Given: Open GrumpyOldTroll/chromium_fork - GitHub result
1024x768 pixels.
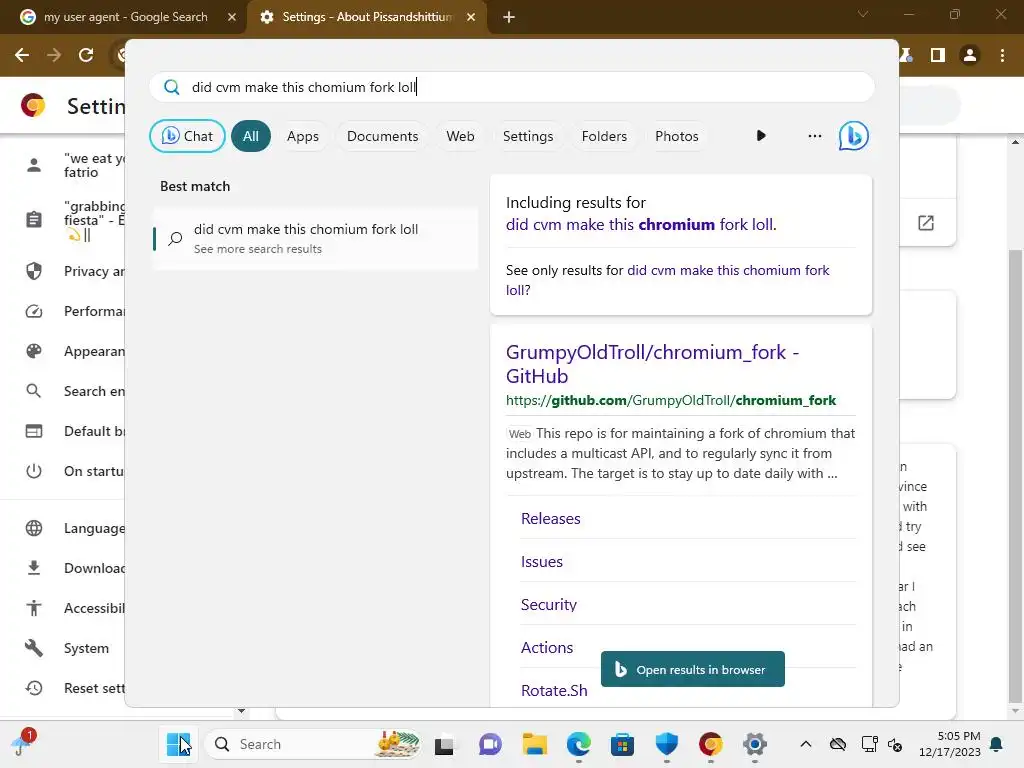Looking at the screenshot, I should (652, 364).
